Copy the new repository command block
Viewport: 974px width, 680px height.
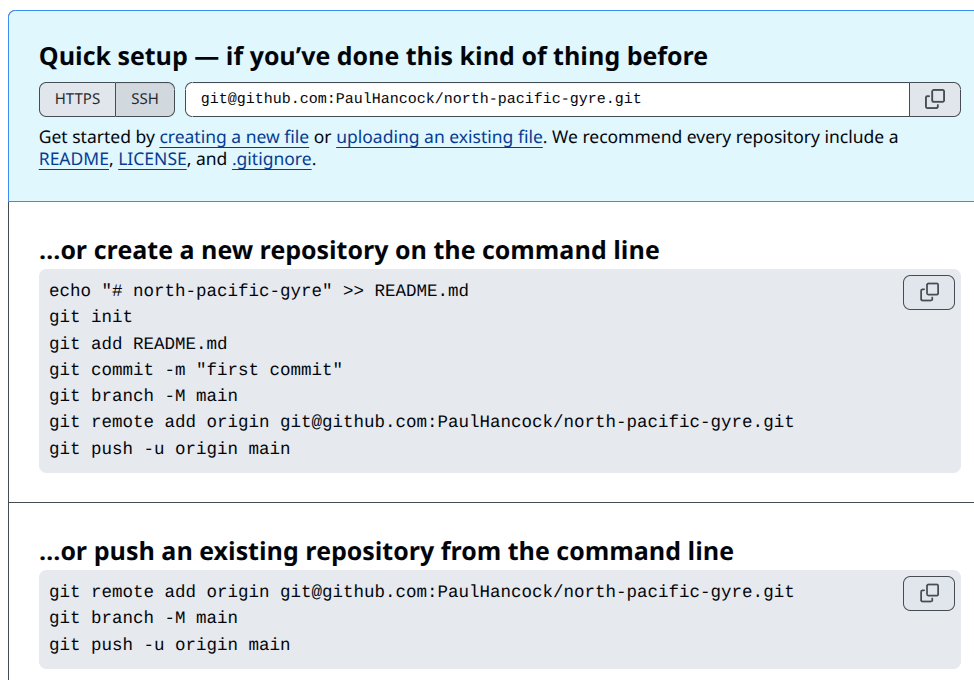[x=928, y=292]
